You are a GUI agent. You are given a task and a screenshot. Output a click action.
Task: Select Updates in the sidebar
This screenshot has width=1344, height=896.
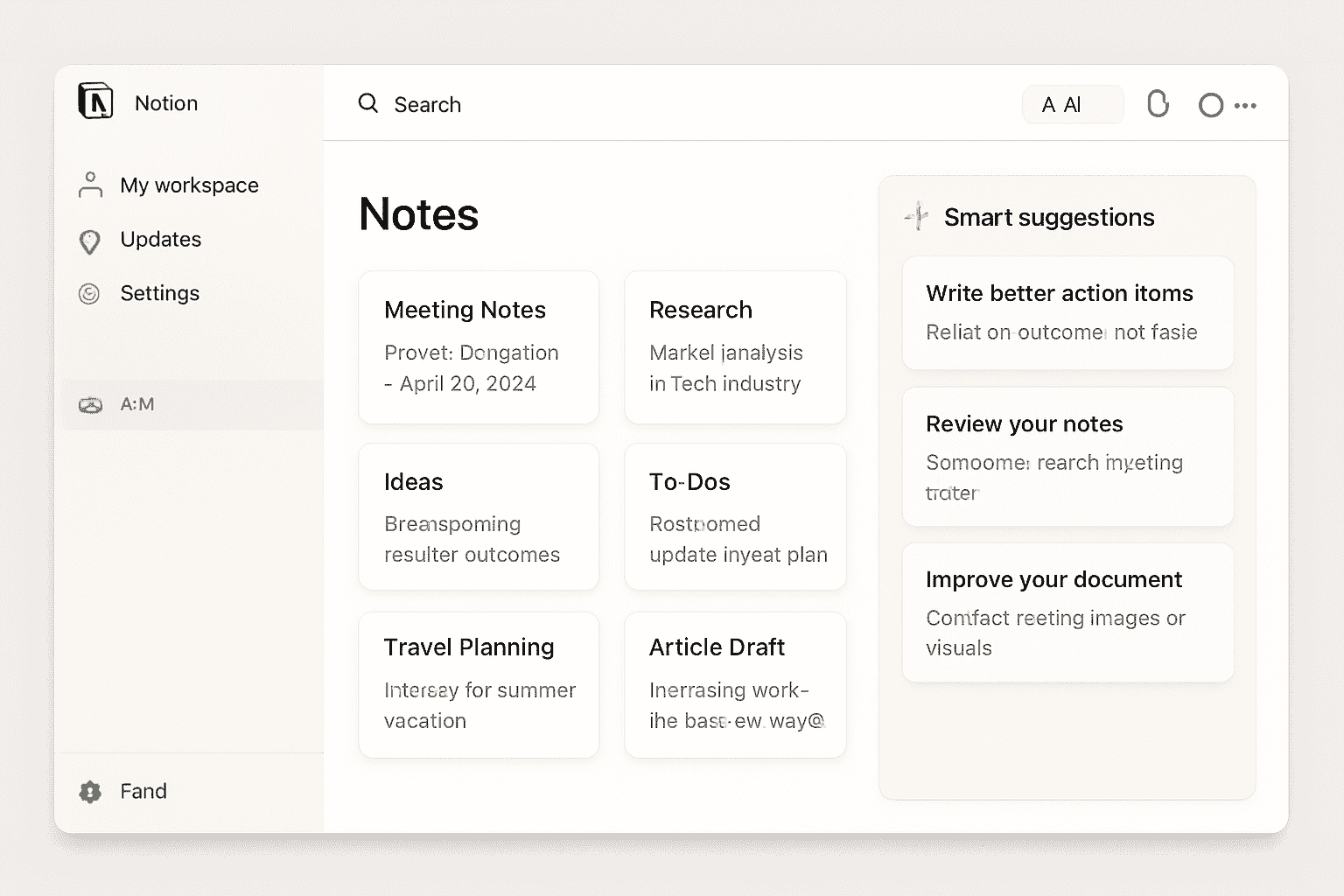click(160, 240)
